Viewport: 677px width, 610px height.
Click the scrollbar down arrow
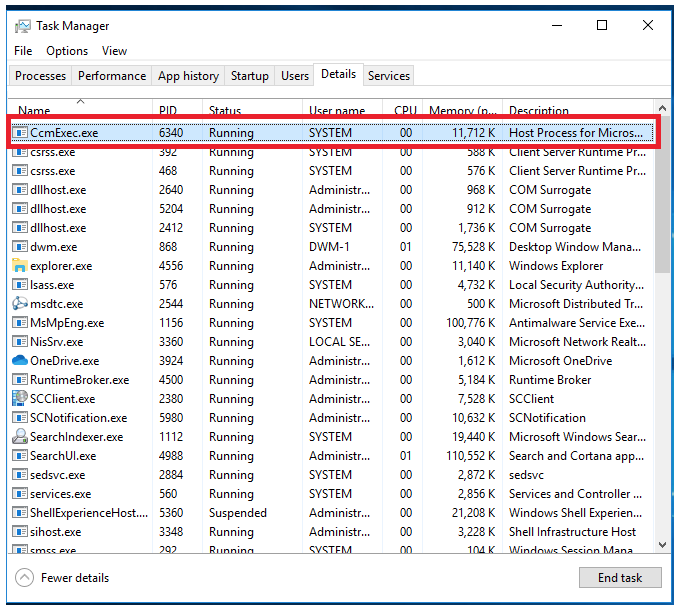(x=662, y=545)
